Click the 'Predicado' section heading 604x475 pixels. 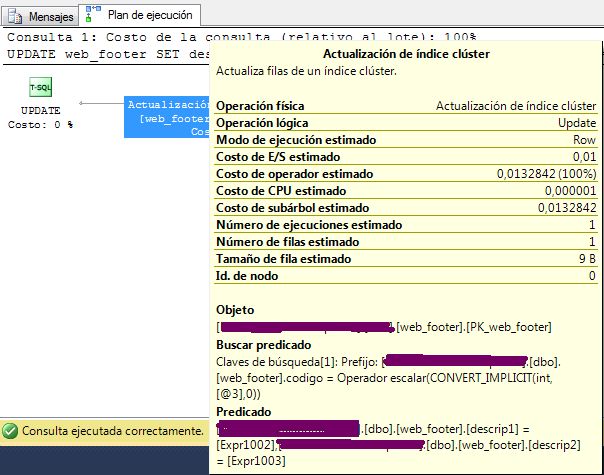[243, 411]
